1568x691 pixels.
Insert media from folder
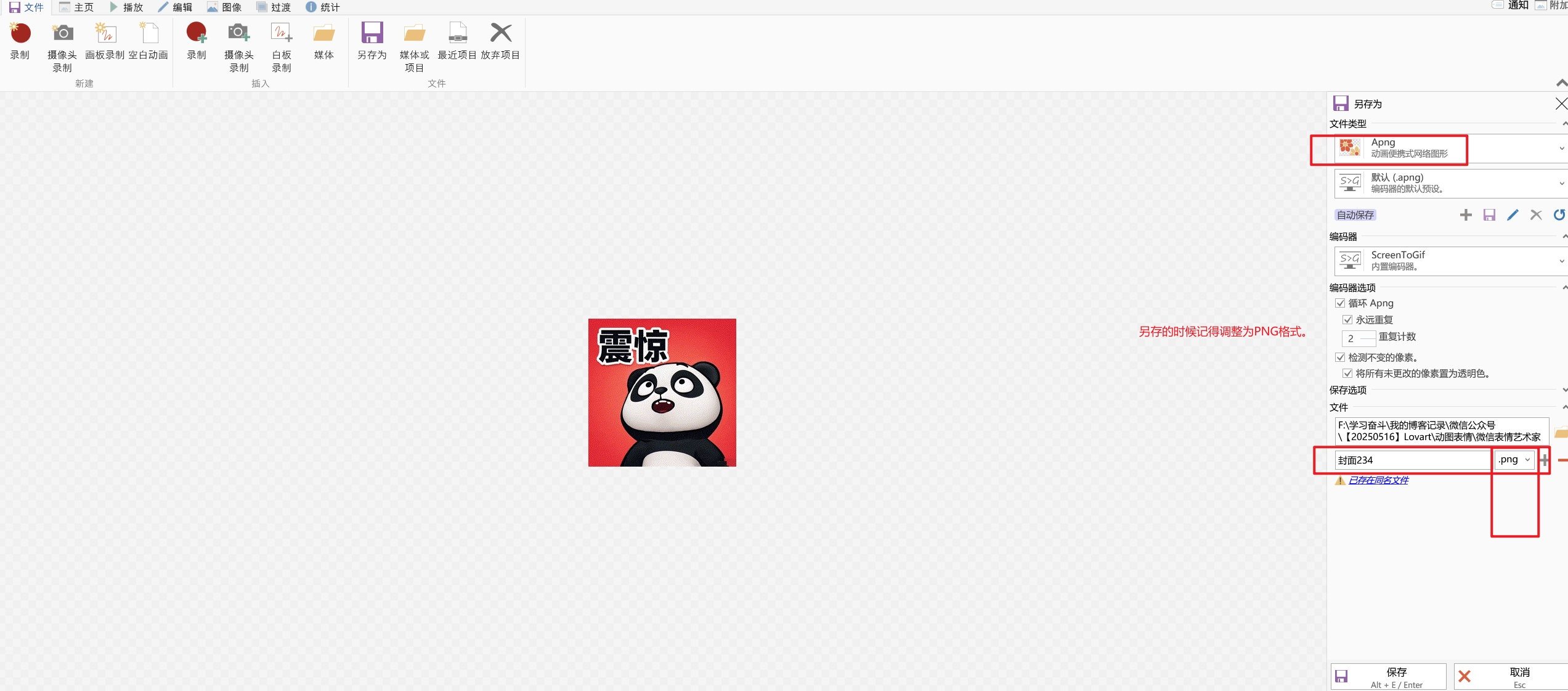(x=324, y=42)
